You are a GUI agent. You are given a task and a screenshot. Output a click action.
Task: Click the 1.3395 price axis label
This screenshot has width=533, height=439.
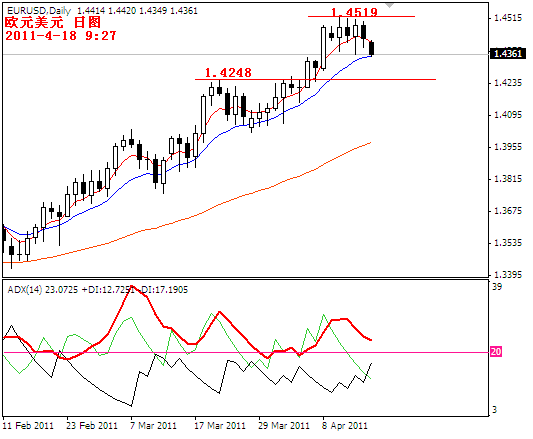tap(508, 274)
